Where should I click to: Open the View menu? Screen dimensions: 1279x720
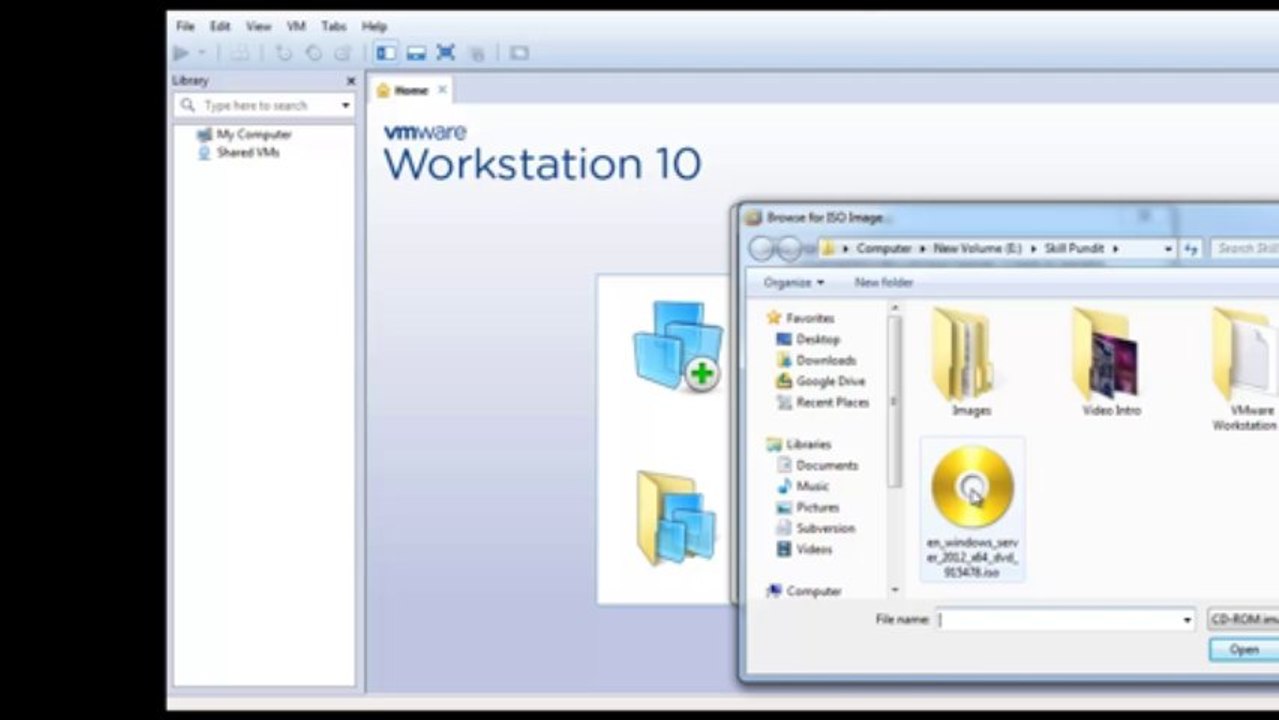click(258, 27)
